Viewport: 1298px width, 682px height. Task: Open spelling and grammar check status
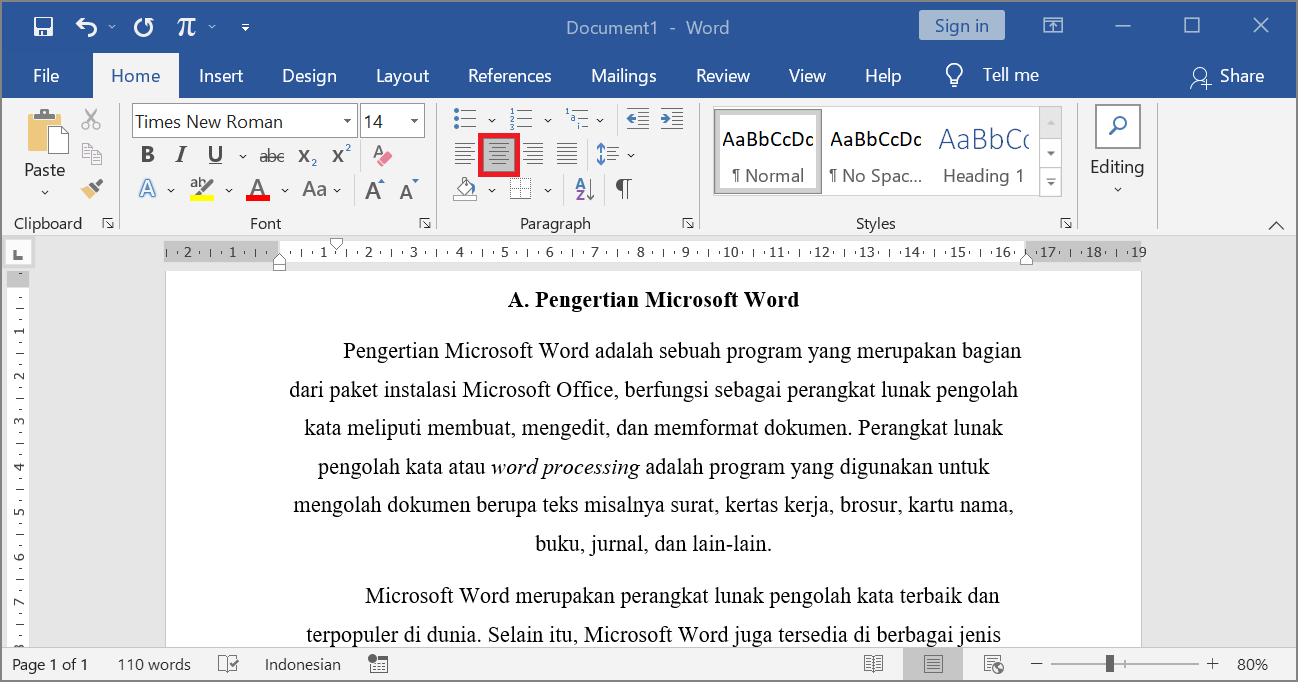(x=228, y=664)
